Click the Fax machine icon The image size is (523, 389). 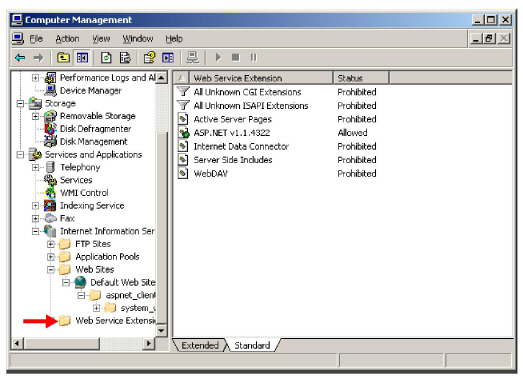[x=51, y=219]
